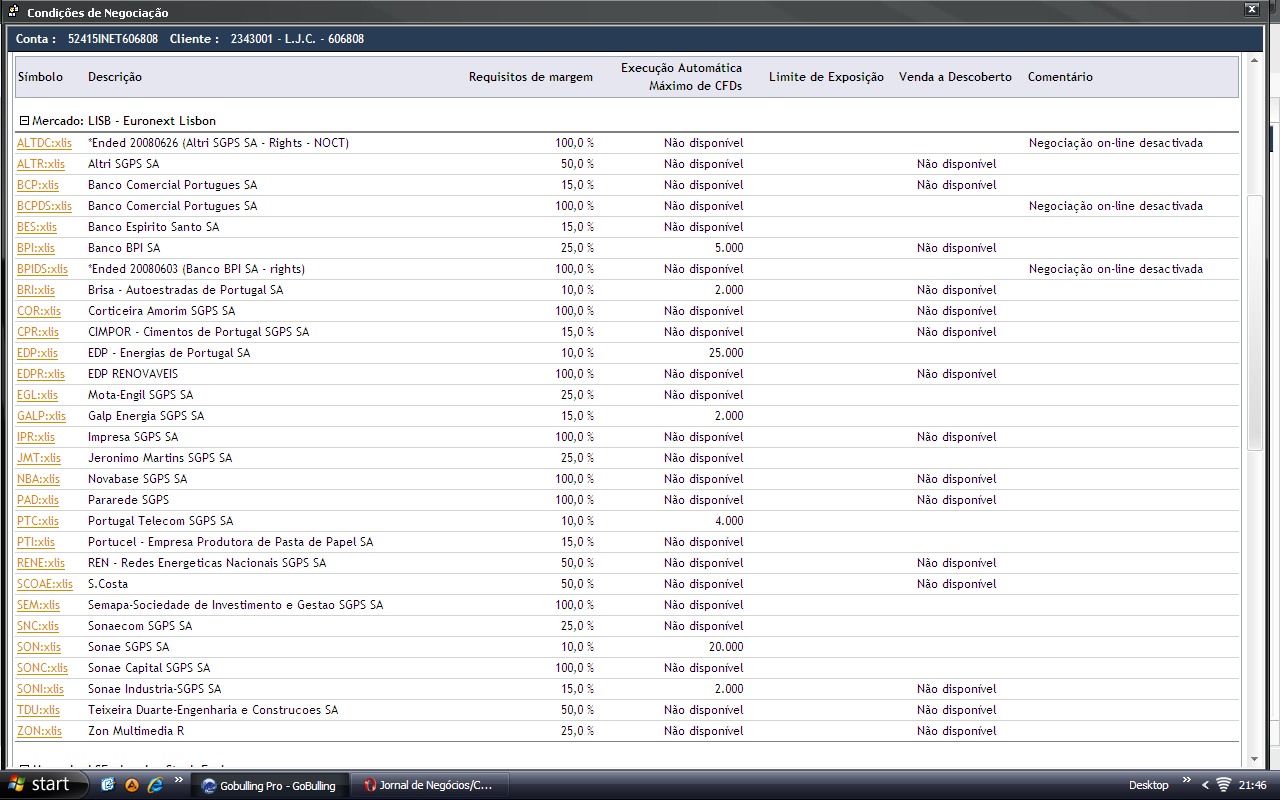
Task: Open the SNC:xlis symbol link
Action: 38,626
